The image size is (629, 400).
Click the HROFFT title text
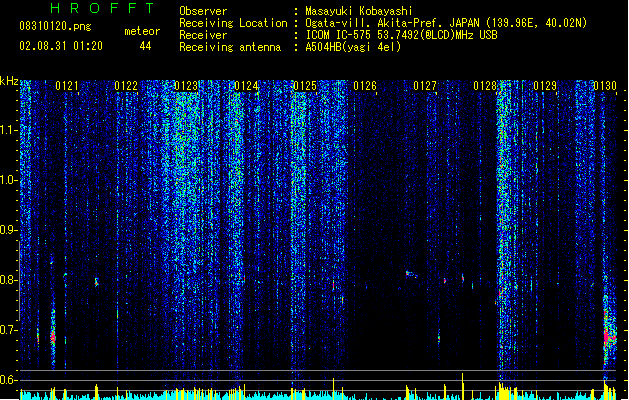[102, 8]
